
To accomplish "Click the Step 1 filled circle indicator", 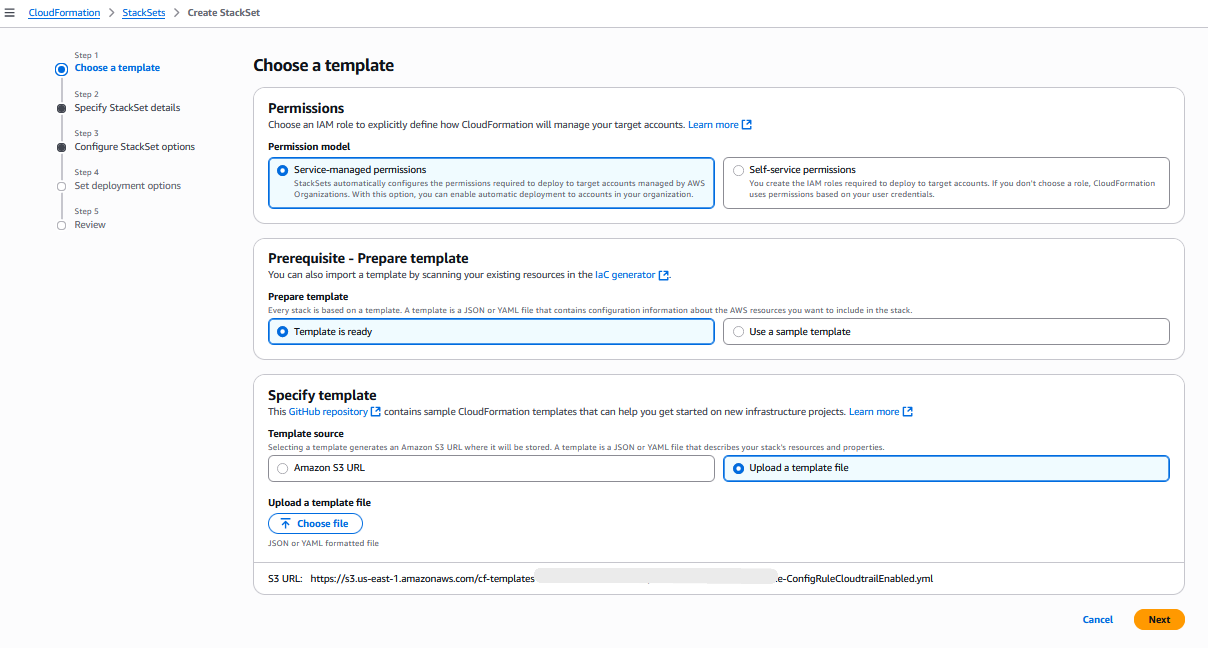I will pyautogui.click(x=61, y=68).
